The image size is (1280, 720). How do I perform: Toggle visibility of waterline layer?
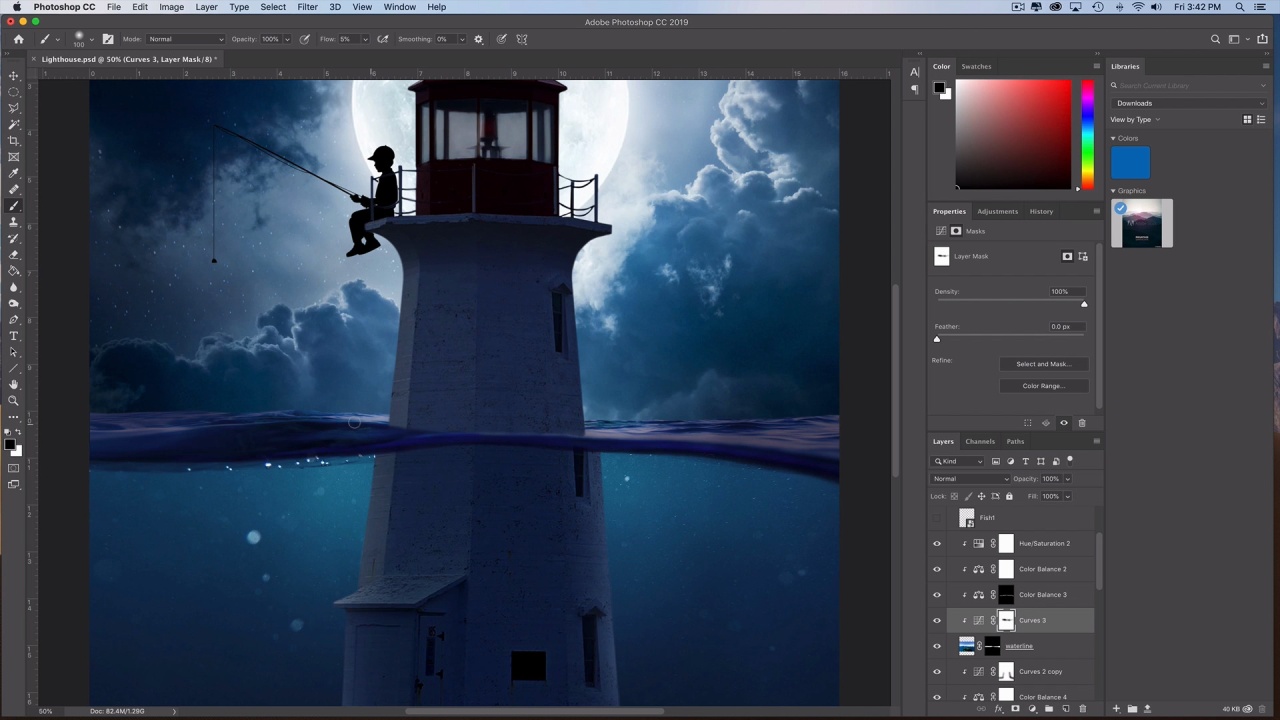point(937,646)
